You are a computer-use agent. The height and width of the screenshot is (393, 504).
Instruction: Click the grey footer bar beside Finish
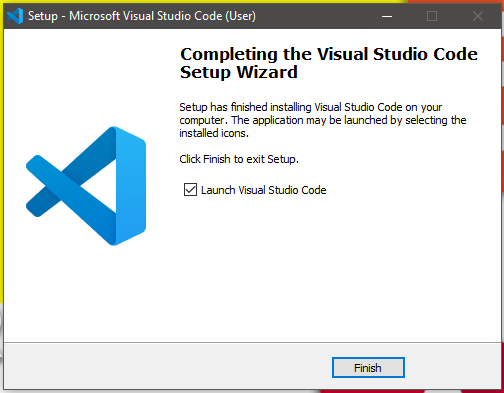[167, 367]
